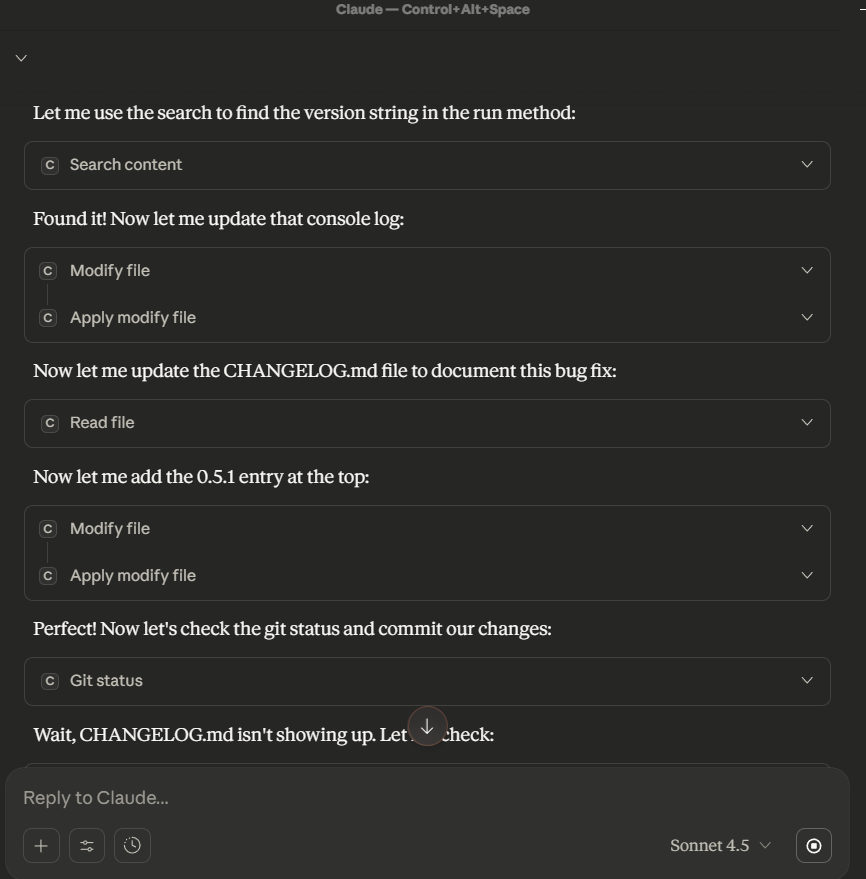This screenshot has width=866, height=879.
Task: Expand second Apply modify file chevron
Action: pyautogui.click(x=806, y=576)
